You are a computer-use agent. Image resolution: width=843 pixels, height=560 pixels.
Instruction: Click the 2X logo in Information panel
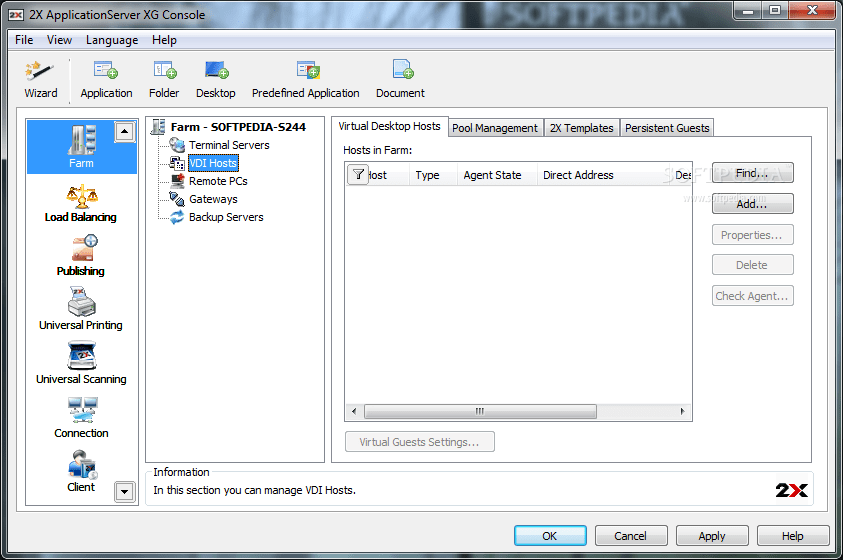pyautogui.click(x=791, y=490)
